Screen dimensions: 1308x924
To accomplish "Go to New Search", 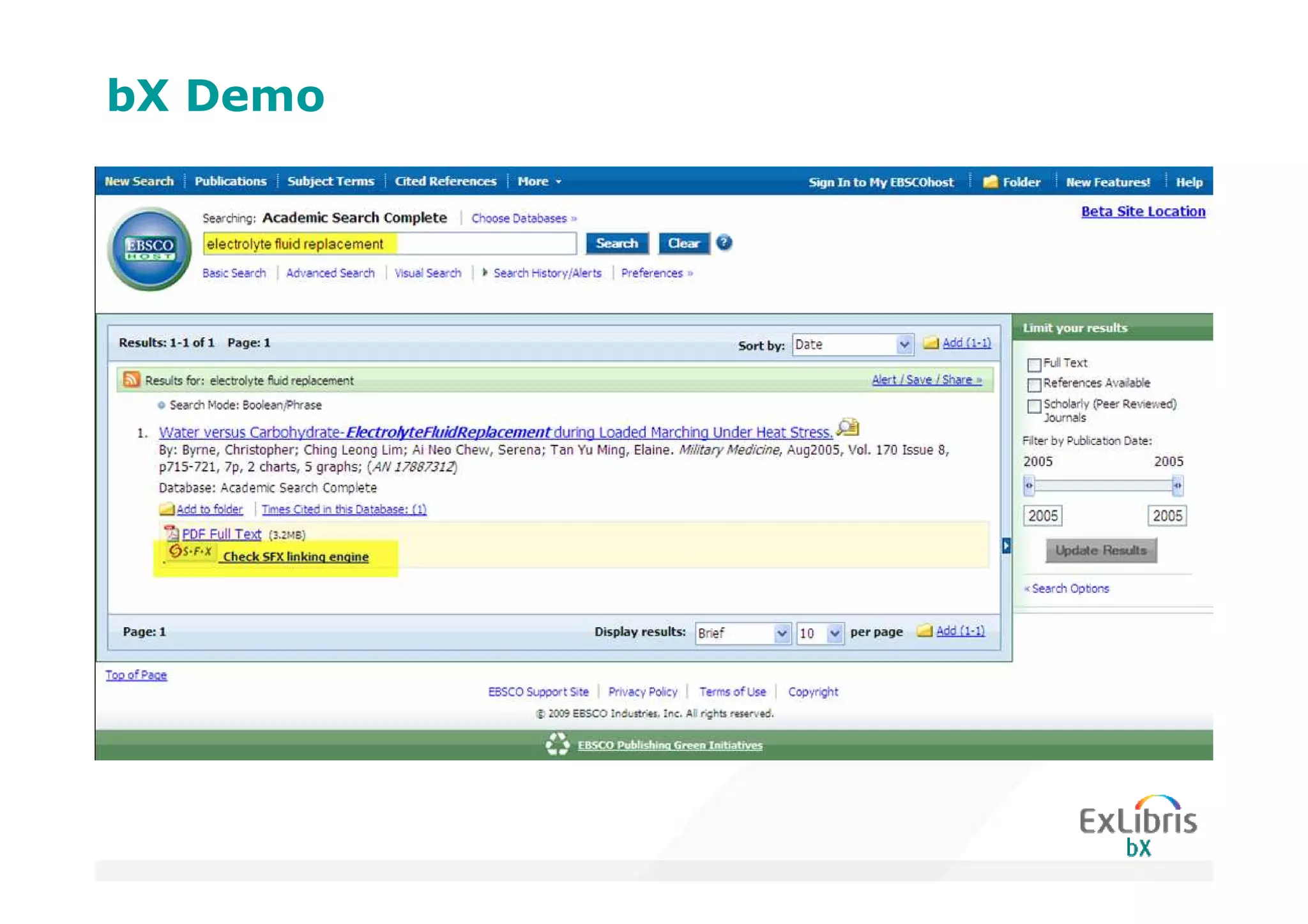I will pos(139,181).
